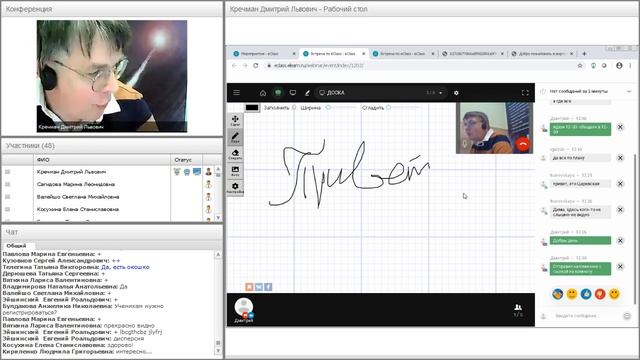Switch to the fourth browser tab
640x360 pixels.
pos(473,53)
